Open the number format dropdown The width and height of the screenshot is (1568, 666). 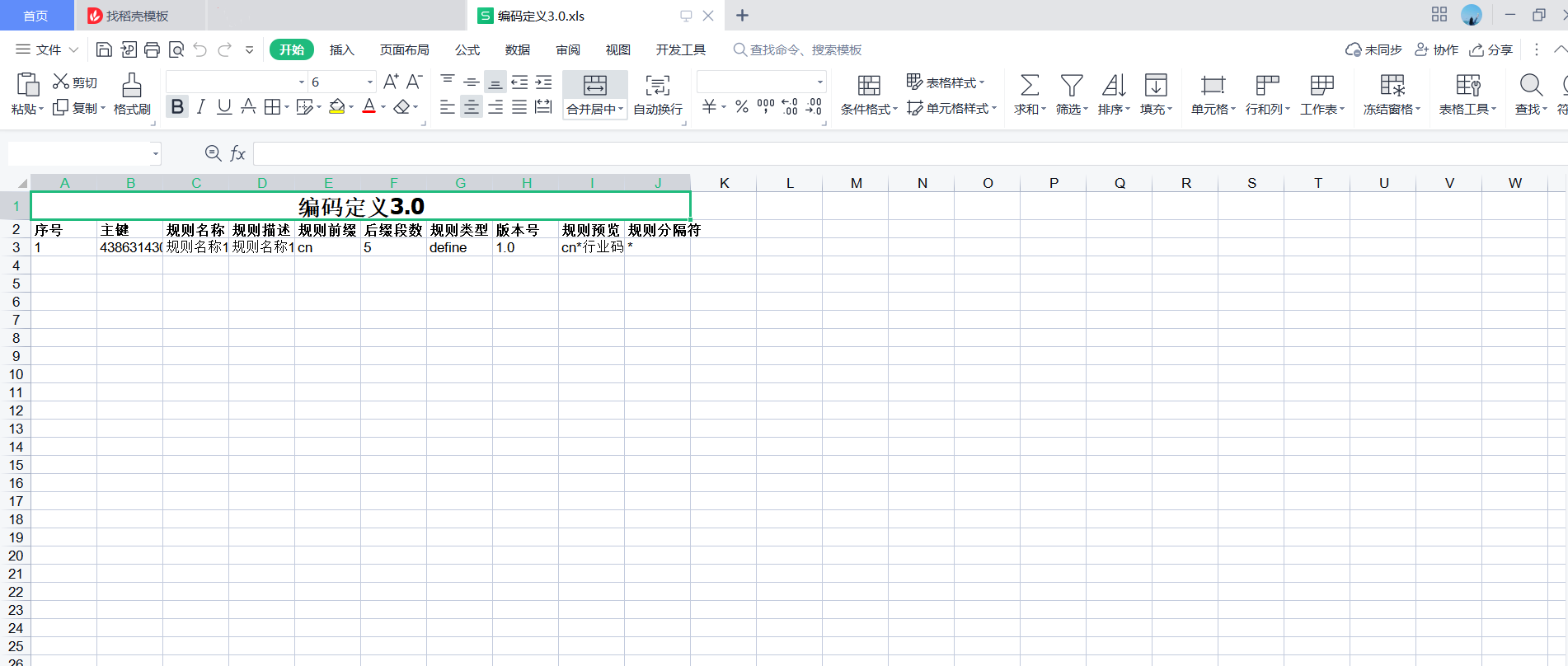coord(819,82)
